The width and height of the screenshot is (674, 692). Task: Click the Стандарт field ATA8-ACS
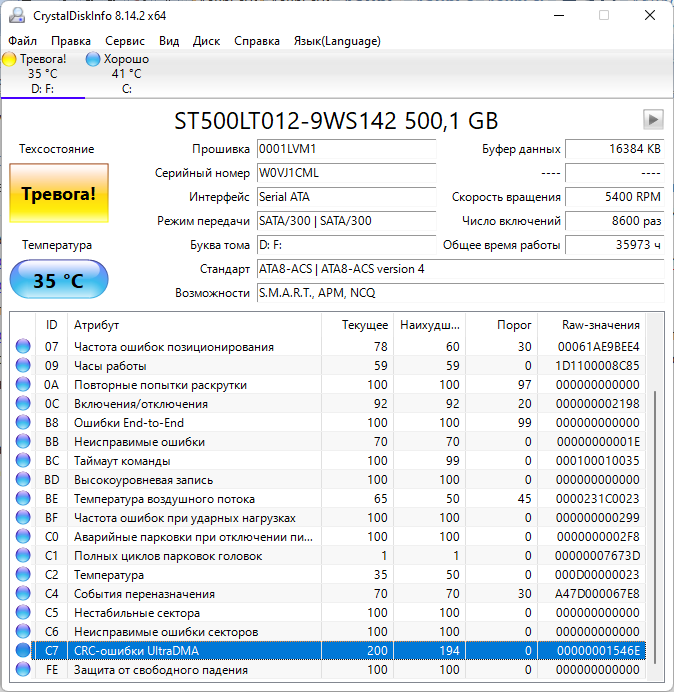[x=460, y=269]
